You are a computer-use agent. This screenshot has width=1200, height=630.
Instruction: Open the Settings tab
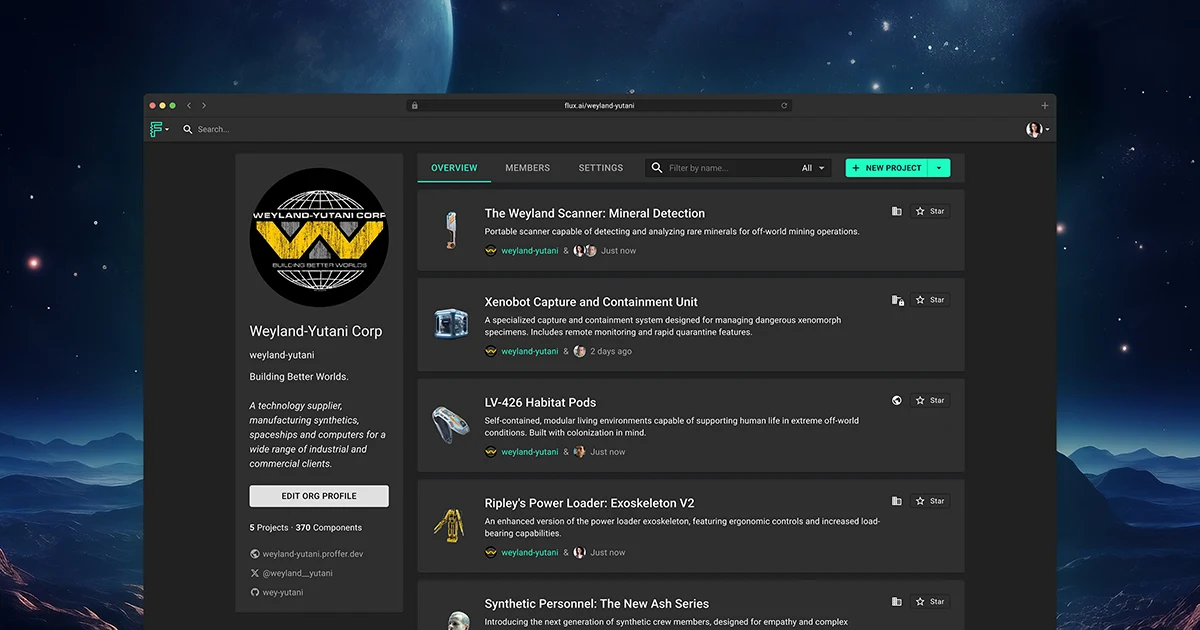click(600, 168)
